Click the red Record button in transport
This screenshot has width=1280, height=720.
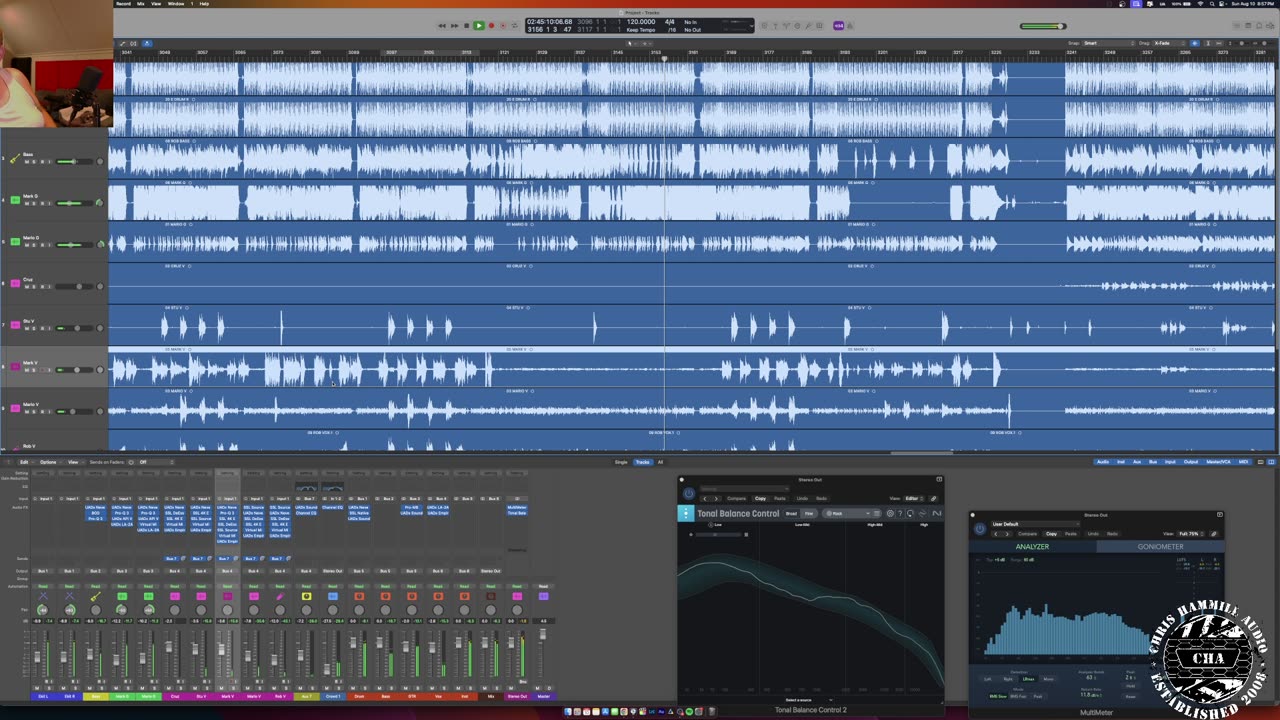[490, 26]
